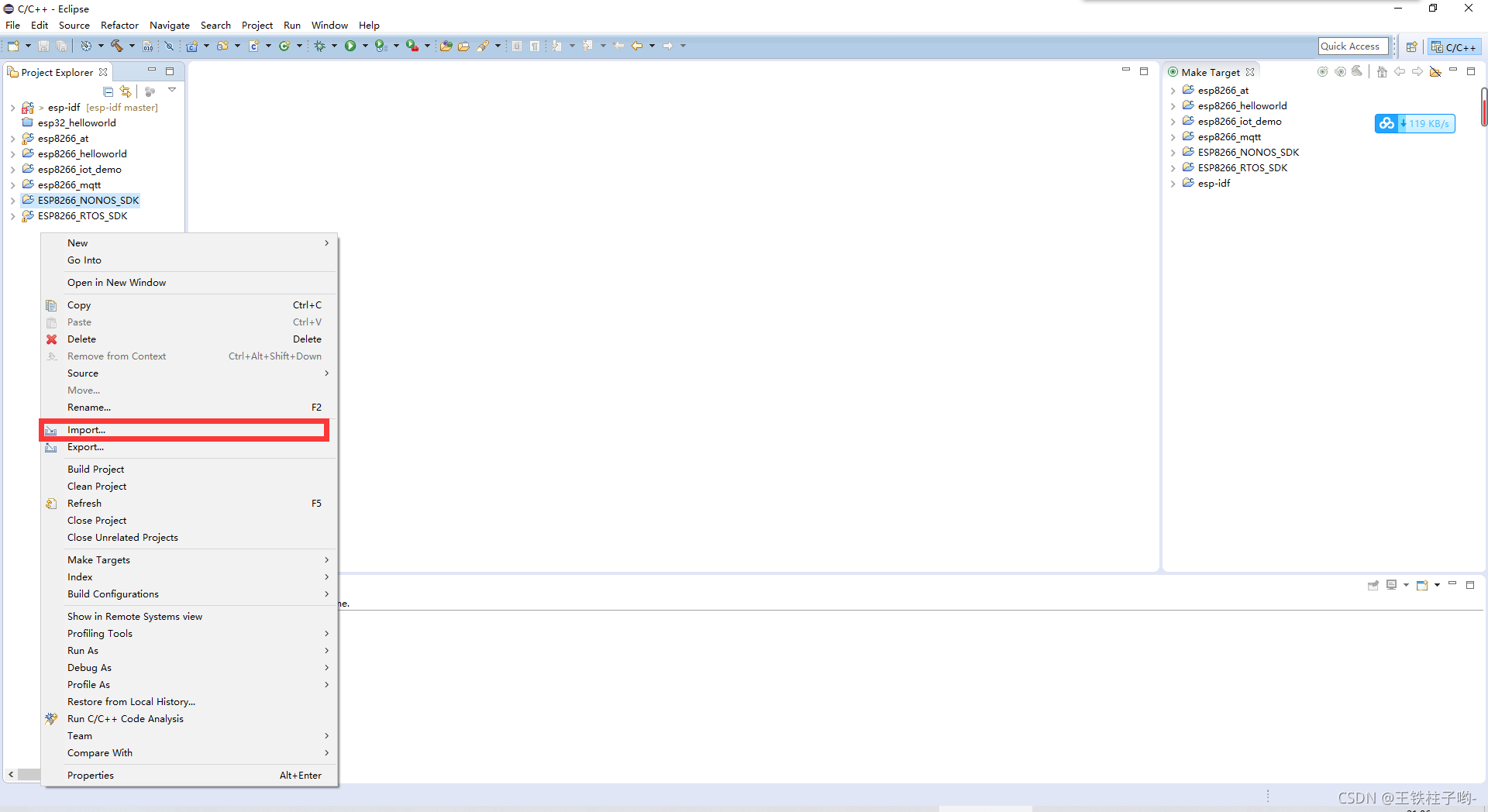Click the Open Console icon in bottom panel
Screen dimensions: 1488x812
pos(1422,585)
